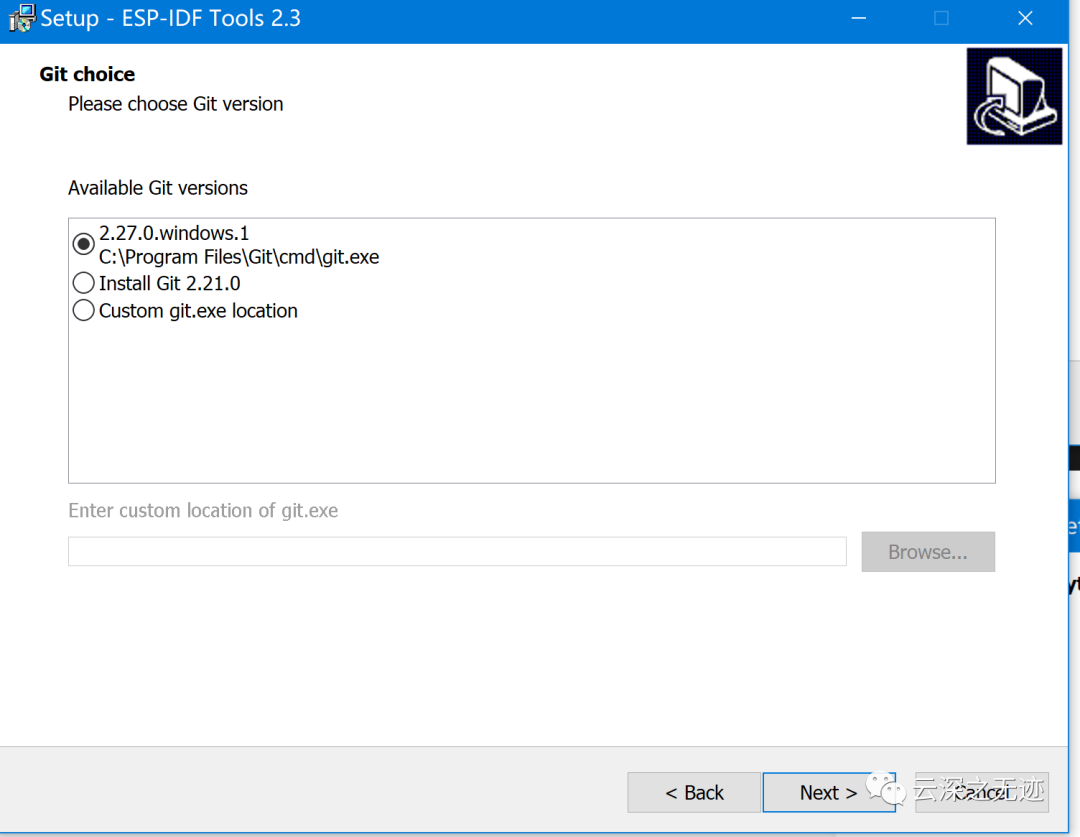Image resolution: width=1080 pixels, height=837 pixels.
Task: Enable the Custom git.exe location option
Action: coord(84,311)
